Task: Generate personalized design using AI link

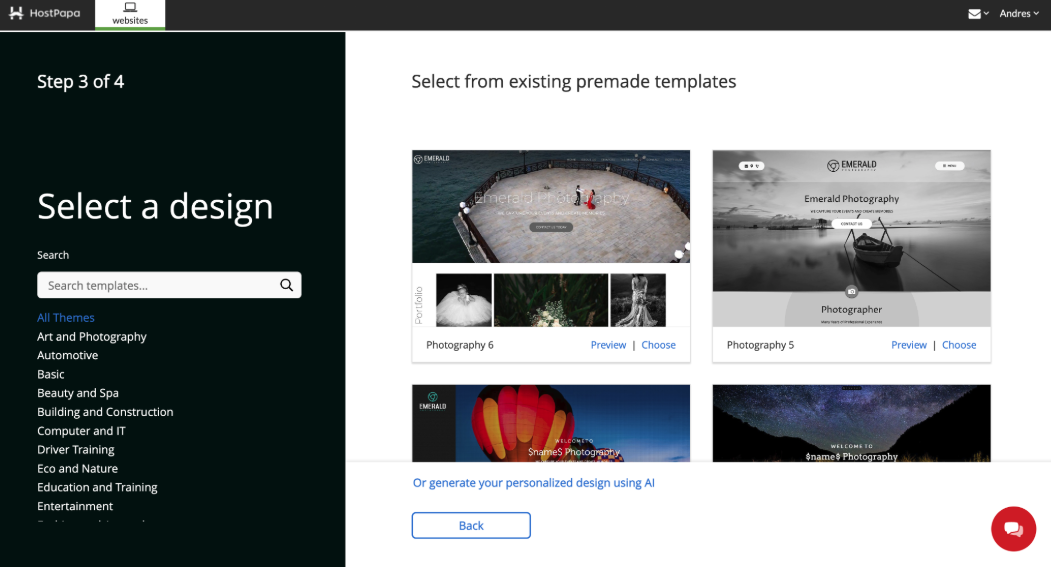Action: (534, 483)
